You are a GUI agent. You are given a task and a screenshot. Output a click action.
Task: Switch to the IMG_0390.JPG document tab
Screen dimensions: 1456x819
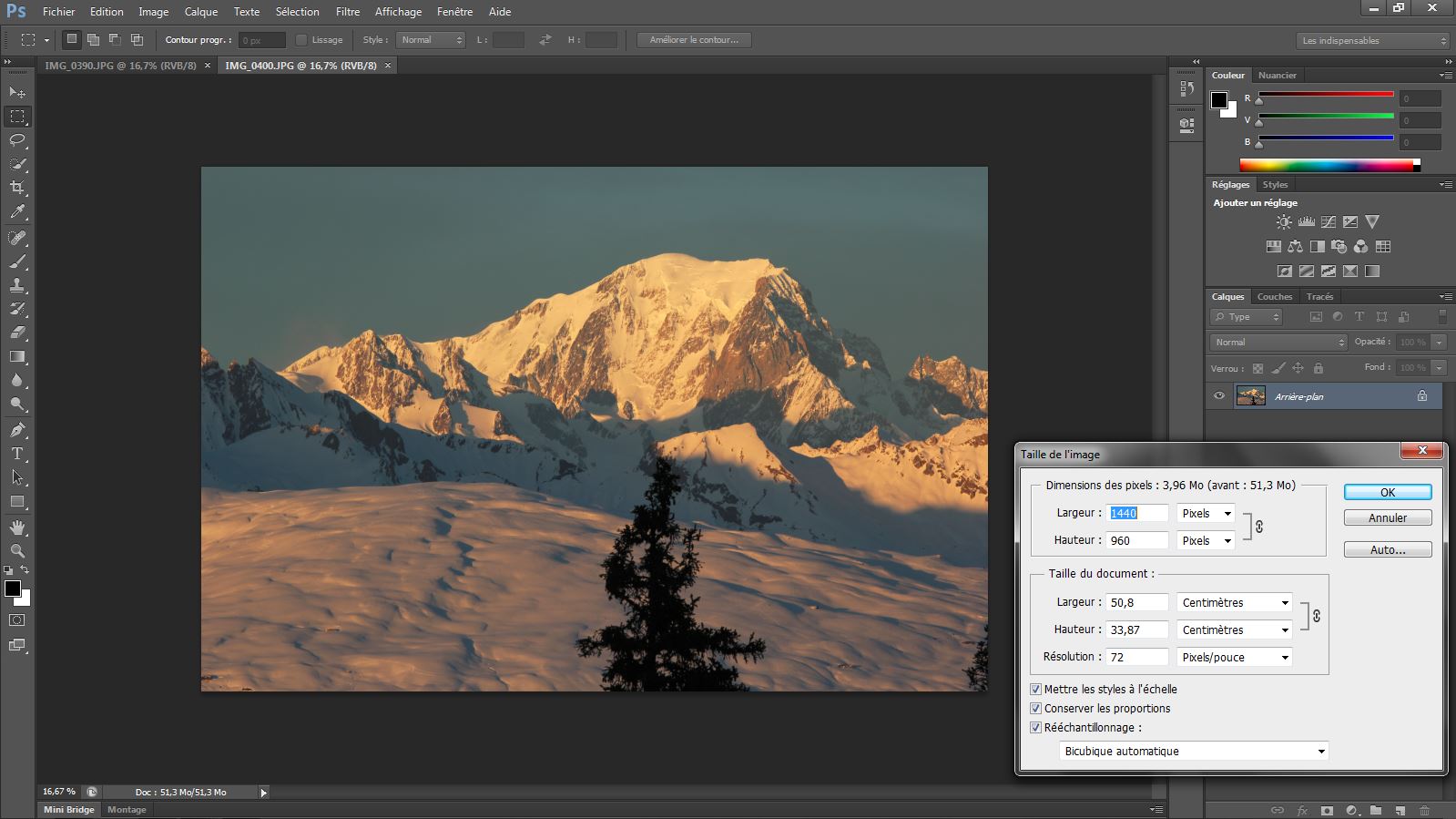tap(120, 66)
